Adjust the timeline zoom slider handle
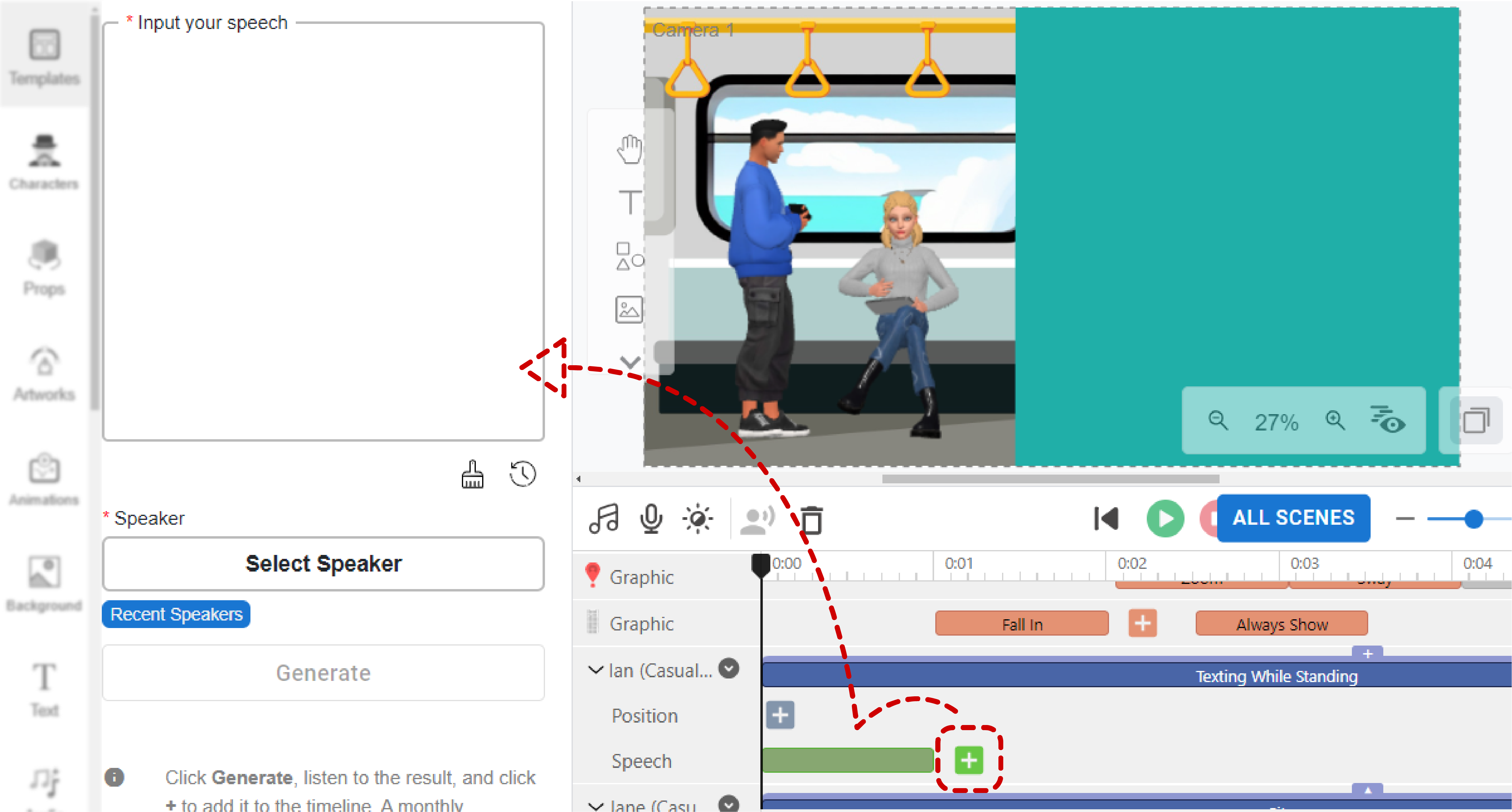The width and height of the screenshot is (1512, 812). pos(1473,519)
